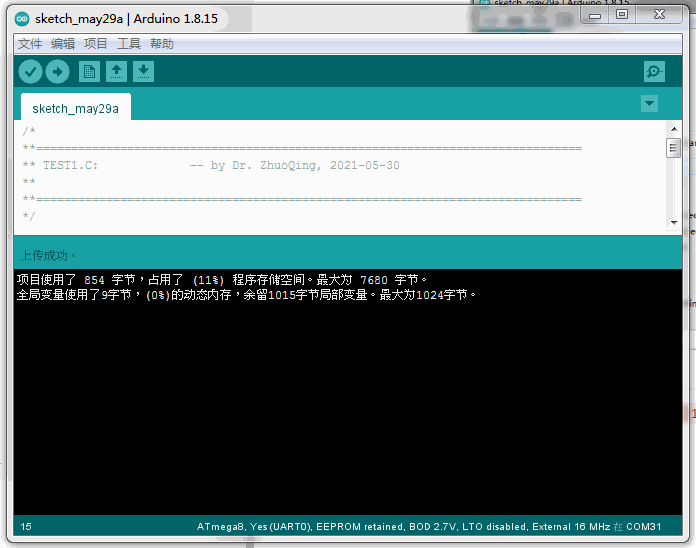Select the sketch_may29a tab
This screenshot has height=548, width=696.
(x=75, y=108)
